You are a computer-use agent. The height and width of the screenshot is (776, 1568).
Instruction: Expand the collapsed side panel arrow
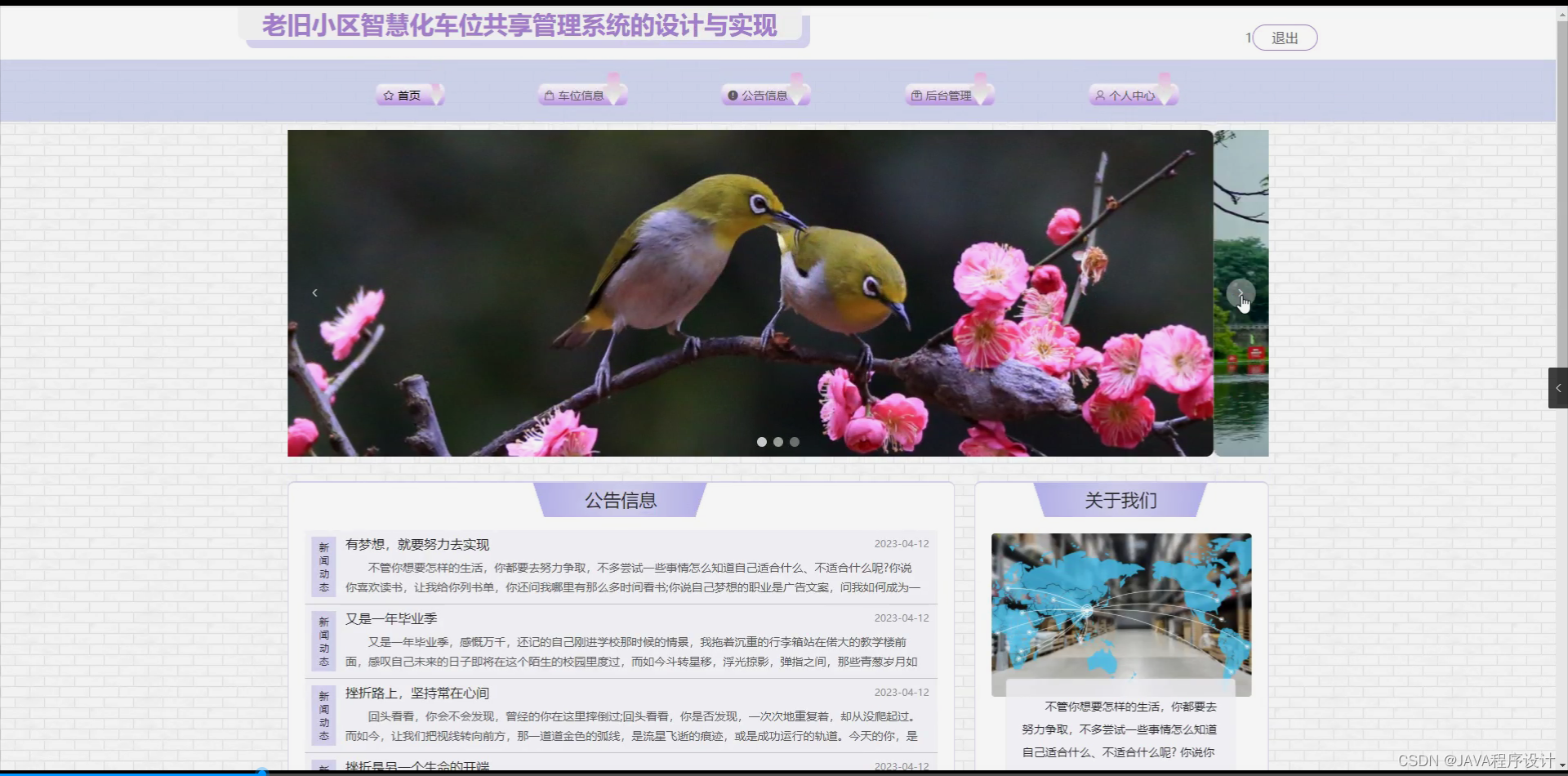pos(1557,388)
